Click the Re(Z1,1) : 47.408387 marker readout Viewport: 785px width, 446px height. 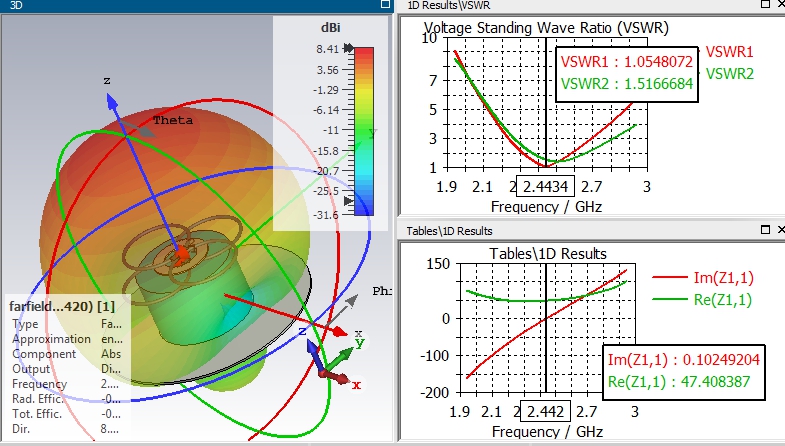(x=678, y=382)
